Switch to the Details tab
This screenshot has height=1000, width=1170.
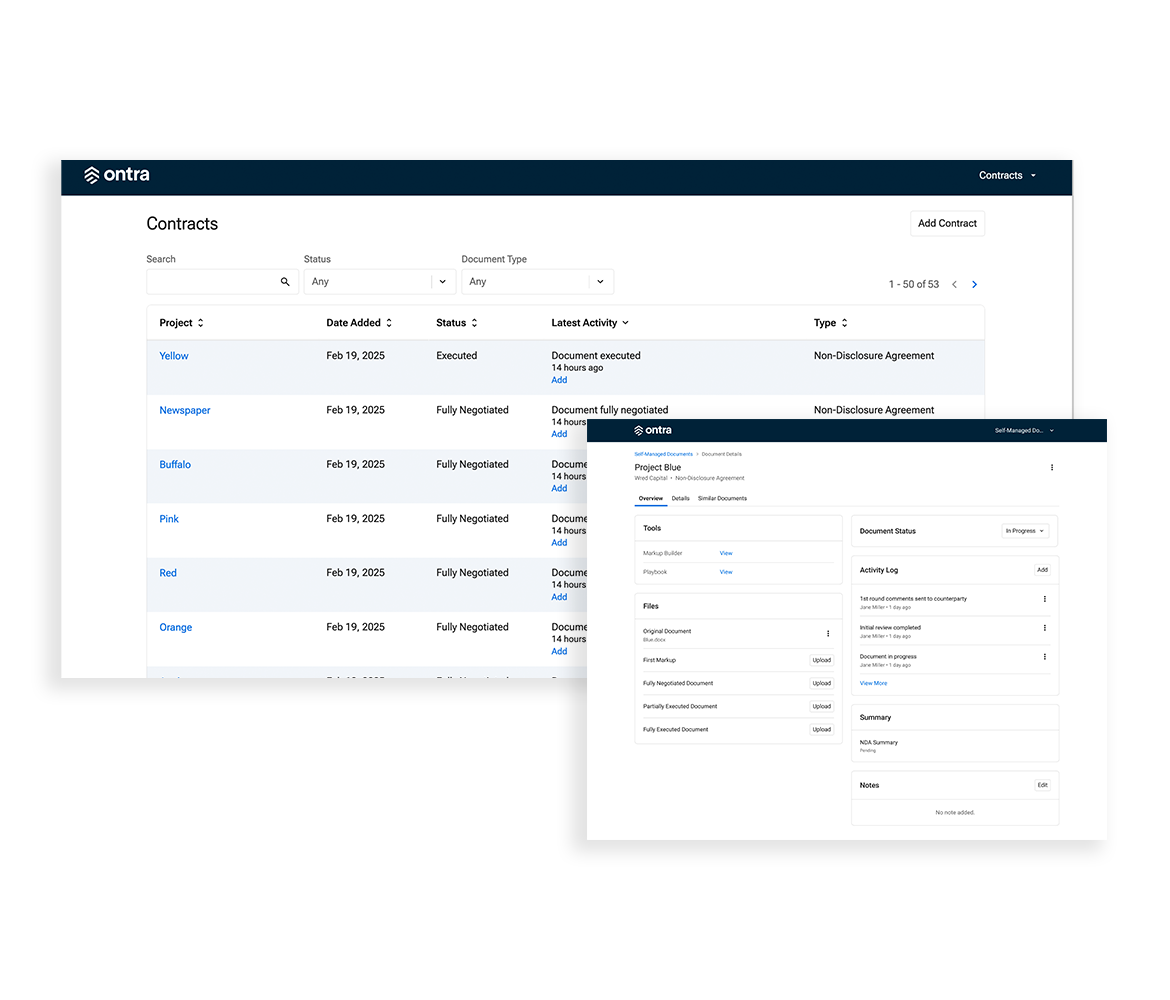tap(682, 498)
